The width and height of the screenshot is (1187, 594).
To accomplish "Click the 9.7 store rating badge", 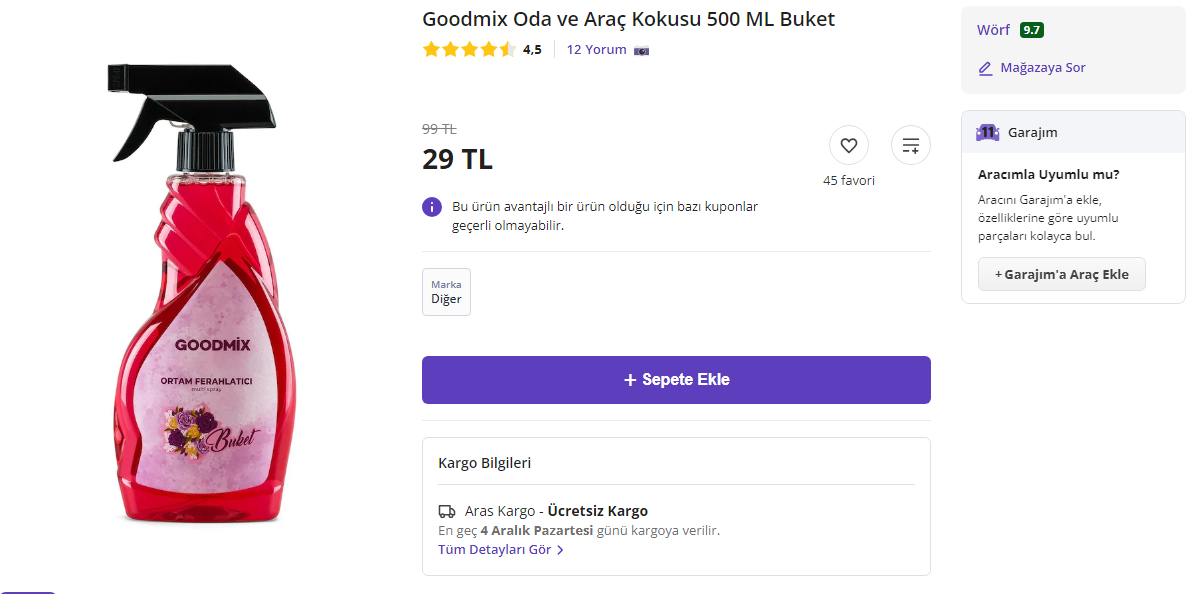I will pyautogui.click(x=1031, y=30).
